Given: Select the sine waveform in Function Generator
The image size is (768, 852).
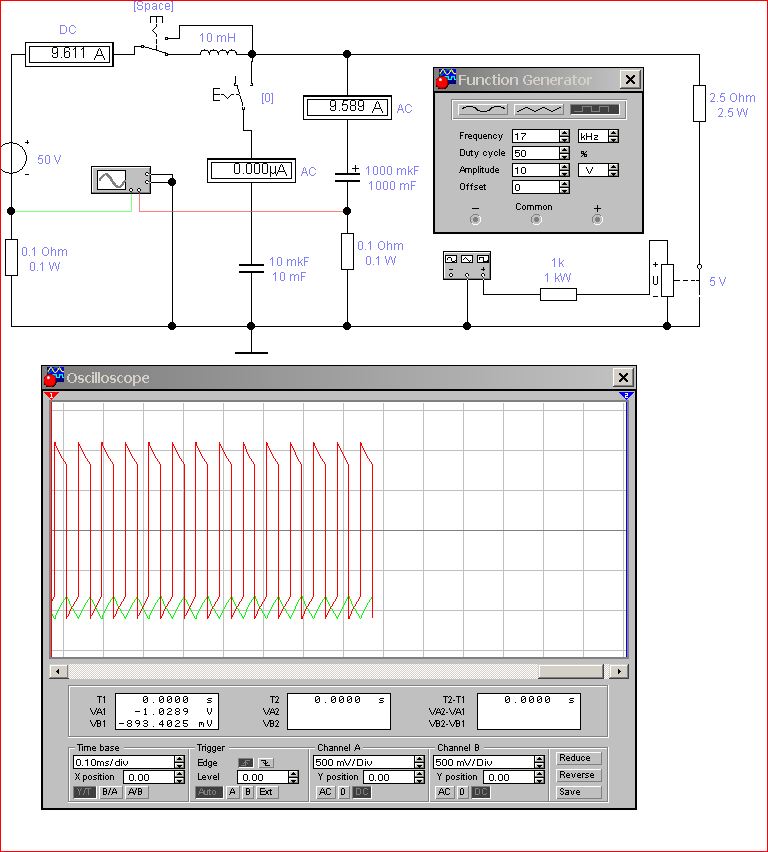Looking at the screenshot, I should click(x=481, y=109).
